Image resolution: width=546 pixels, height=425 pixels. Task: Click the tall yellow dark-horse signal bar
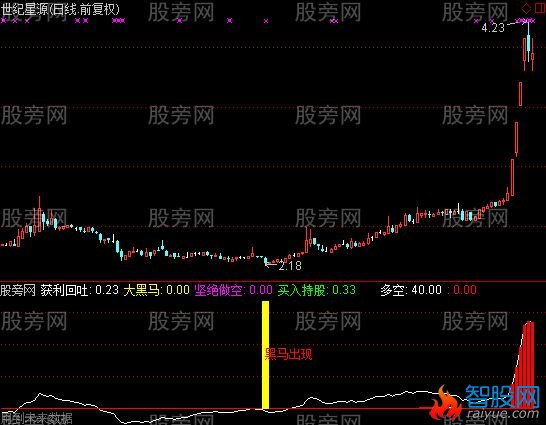[x=265, y=355]
